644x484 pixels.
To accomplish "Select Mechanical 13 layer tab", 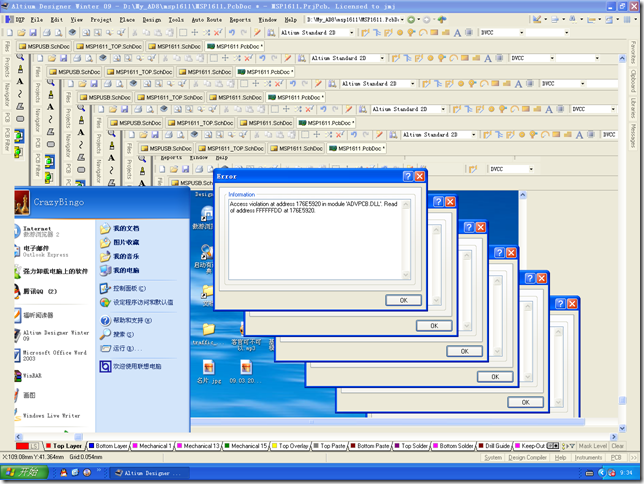I will 198,446.
